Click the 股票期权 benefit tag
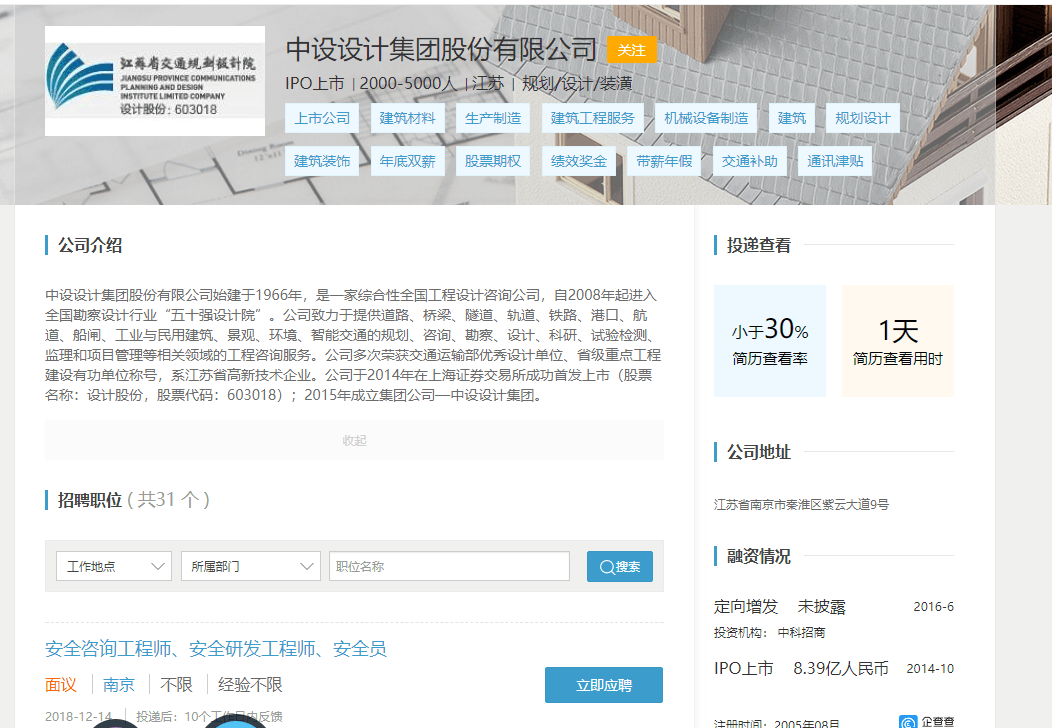The width and height of the screenshot is (1052, 728). 493,161
